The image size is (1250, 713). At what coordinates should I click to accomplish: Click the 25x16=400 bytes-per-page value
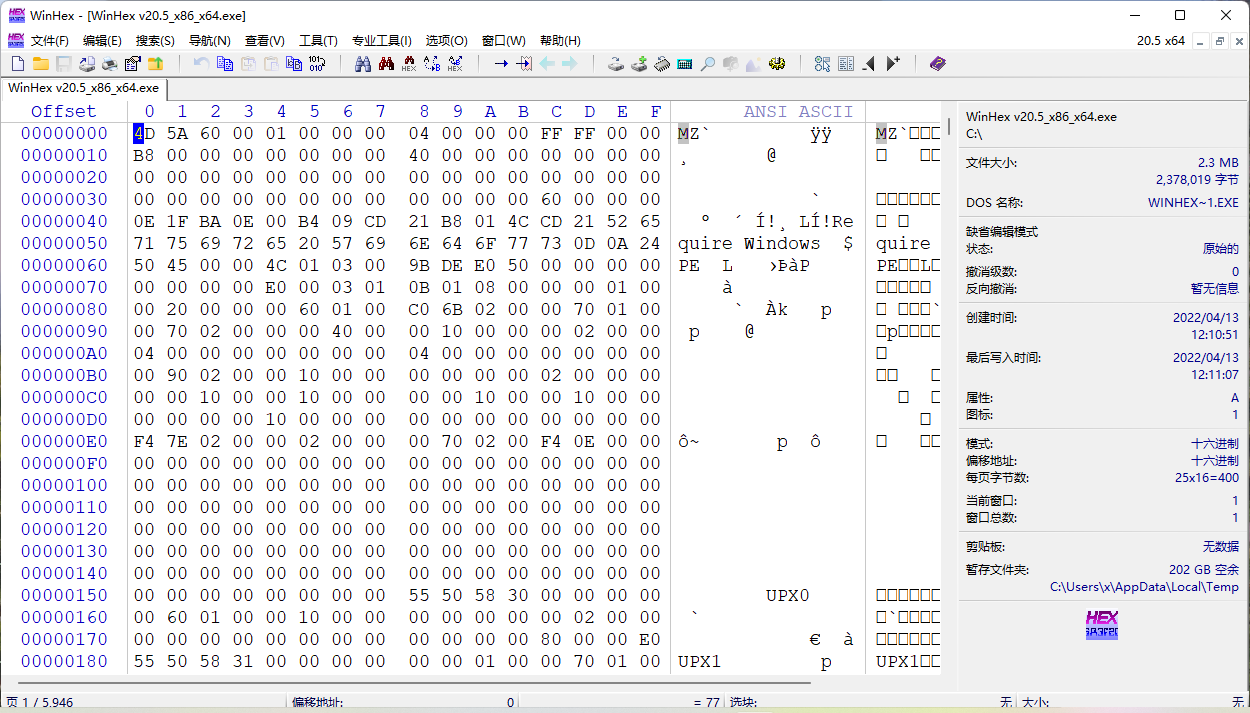click(x=1205, y=477)
